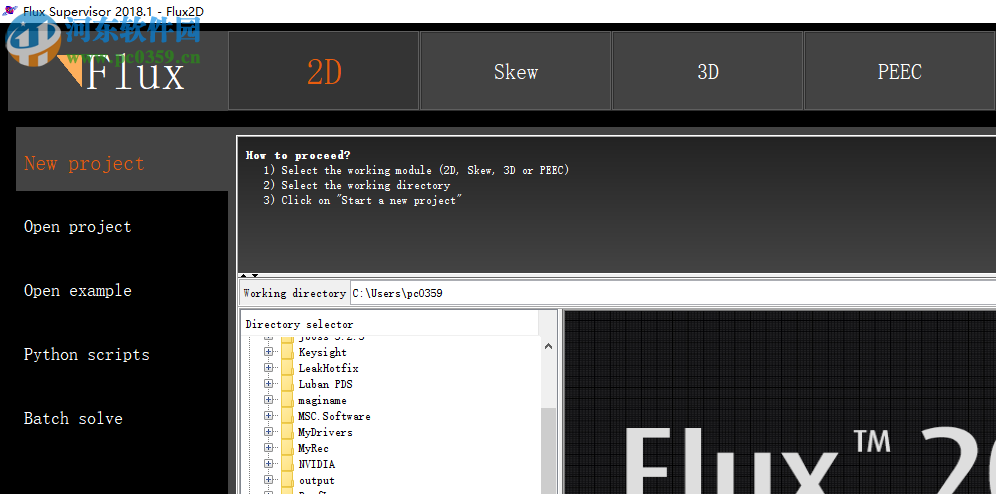996x494 pixels.
Task: Click the Flux Supervisor title bar icon
Action: 10,11
